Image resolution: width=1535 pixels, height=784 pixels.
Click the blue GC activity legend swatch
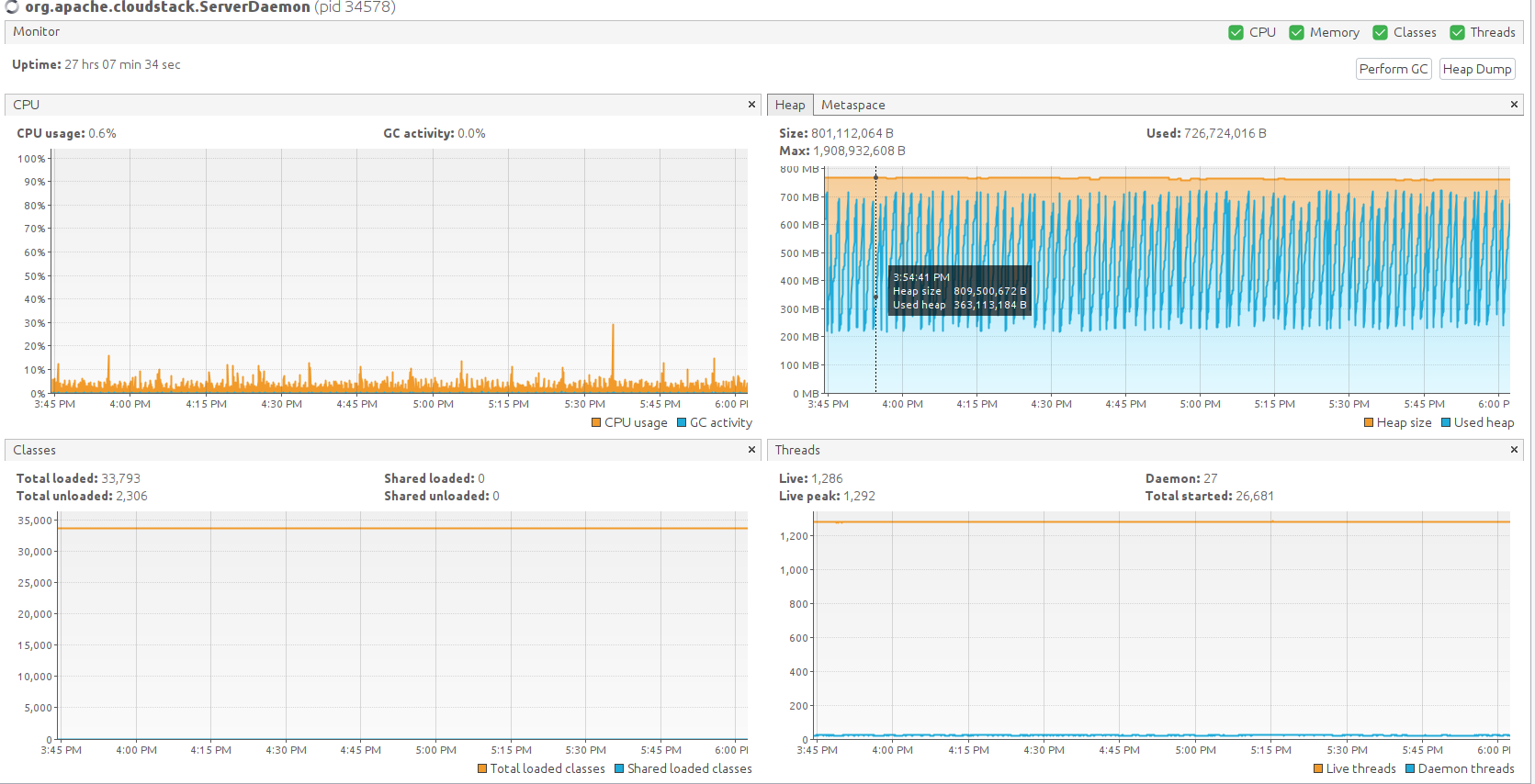click(x=682, y=422)
